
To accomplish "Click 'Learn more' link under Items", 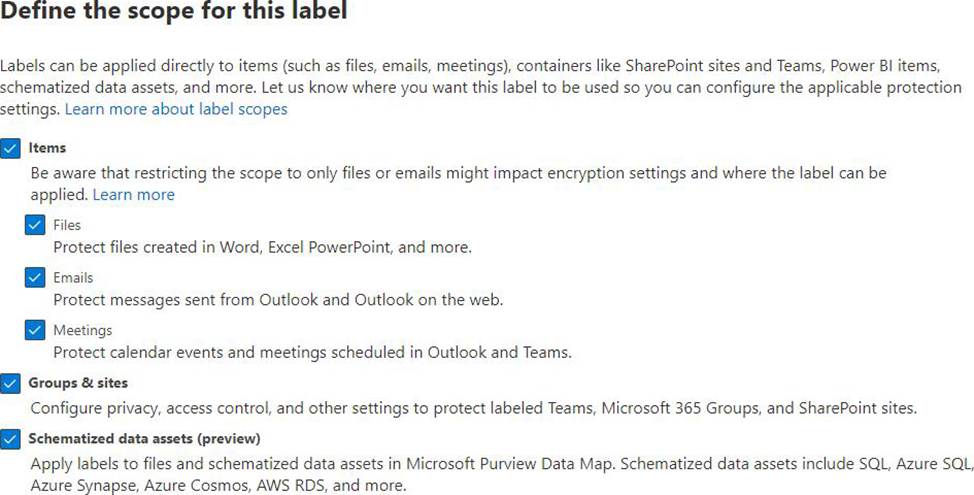I will point(133,194).
